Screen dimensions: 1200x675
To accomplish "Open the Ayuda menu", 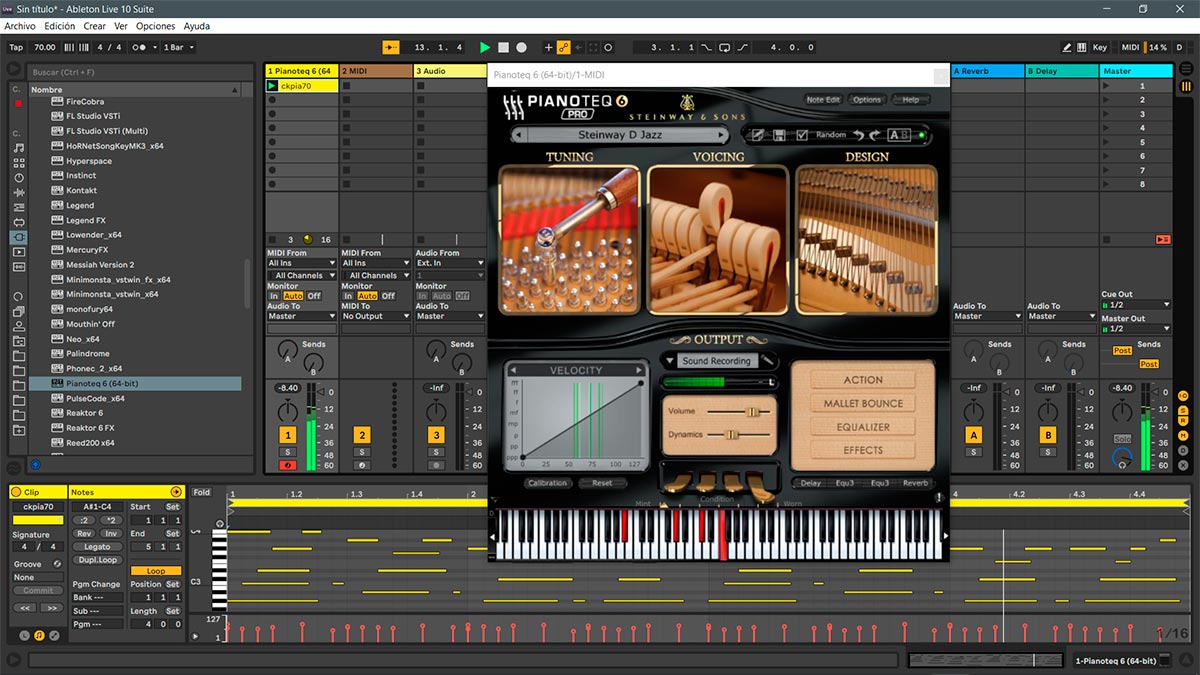I will point(197,26).
